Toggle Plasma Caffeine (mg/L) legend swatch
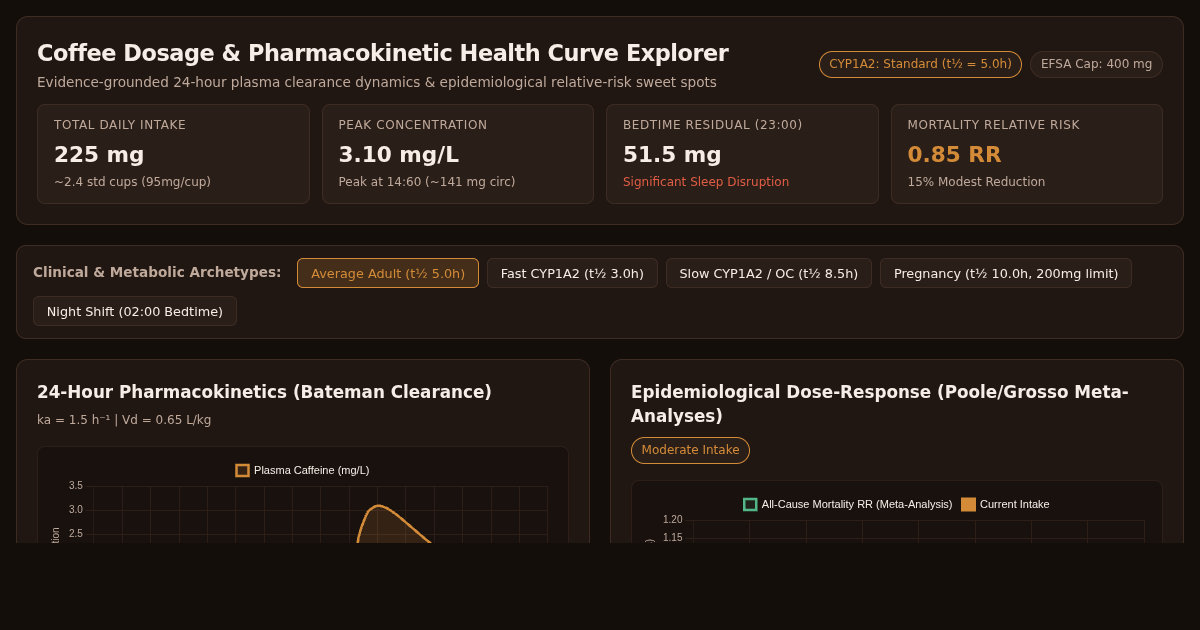 242,470
